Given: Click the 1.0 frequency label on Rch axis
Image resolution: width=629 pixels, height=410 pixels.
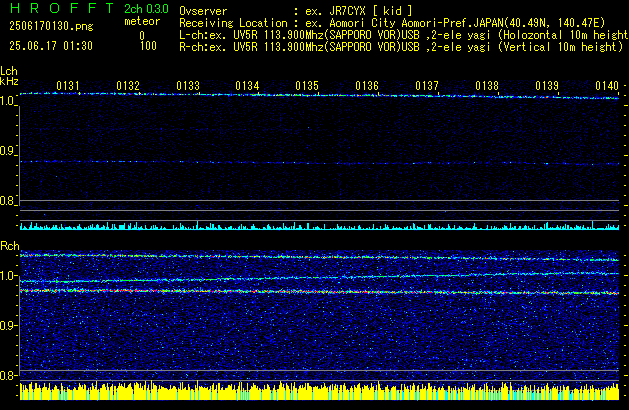Looking at the screenshot, I should click(x=8, y=276).
